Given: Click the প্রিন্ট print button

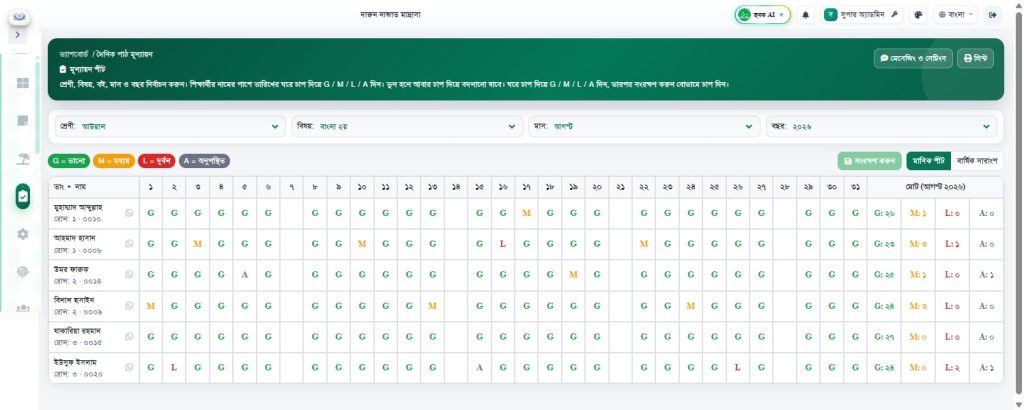Looking at the screenshot, I should [975, 58].
